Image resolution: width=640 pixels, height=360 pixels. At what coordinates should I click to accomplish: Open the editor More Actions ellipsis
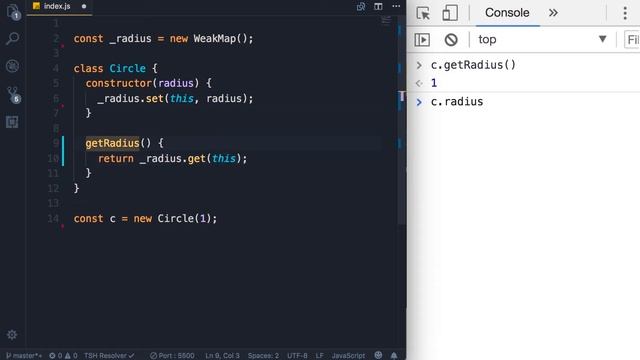point(396,6)
